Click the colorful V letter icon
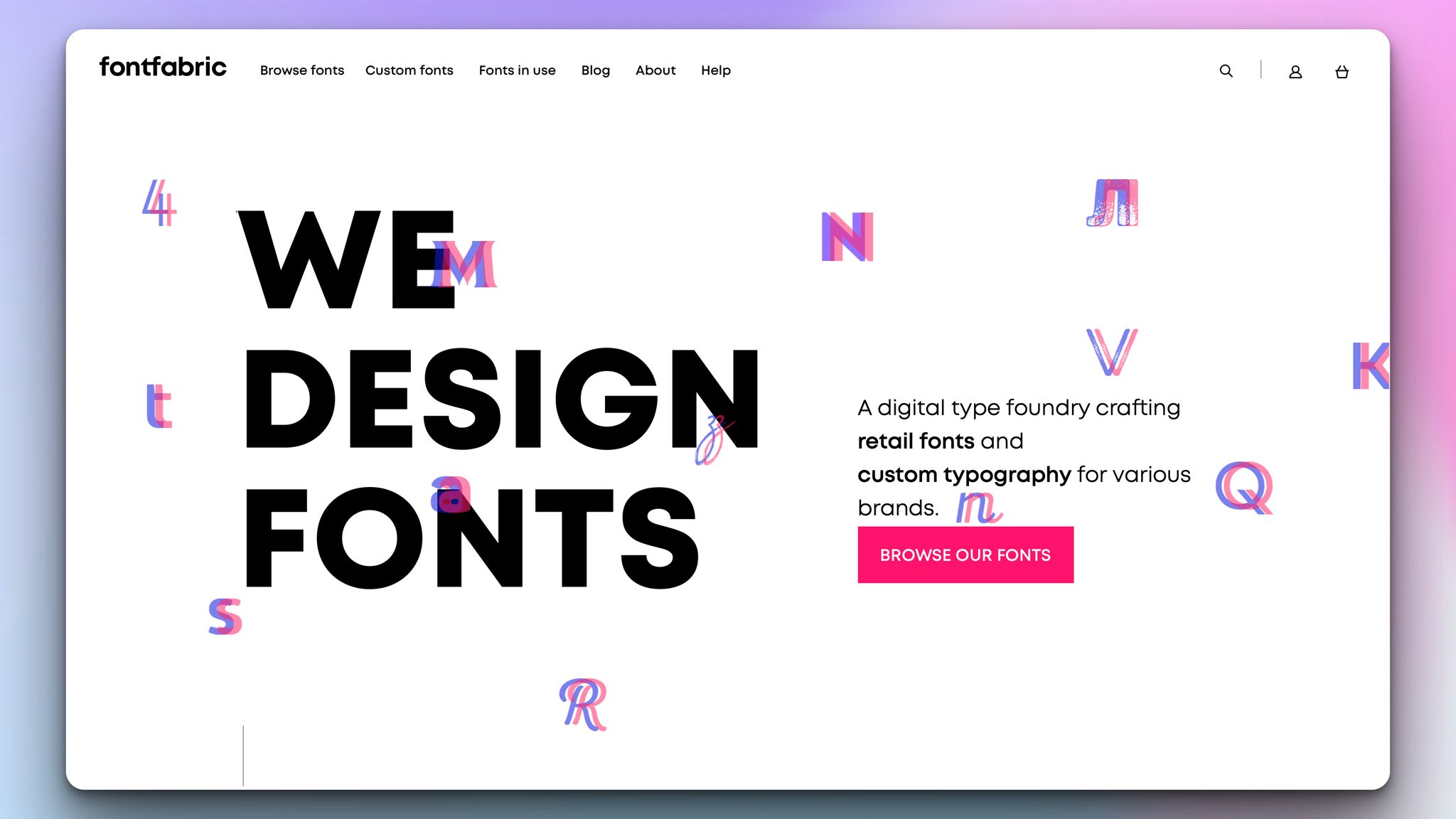This screenshot has height=819, width=1456. point(1112,355)
